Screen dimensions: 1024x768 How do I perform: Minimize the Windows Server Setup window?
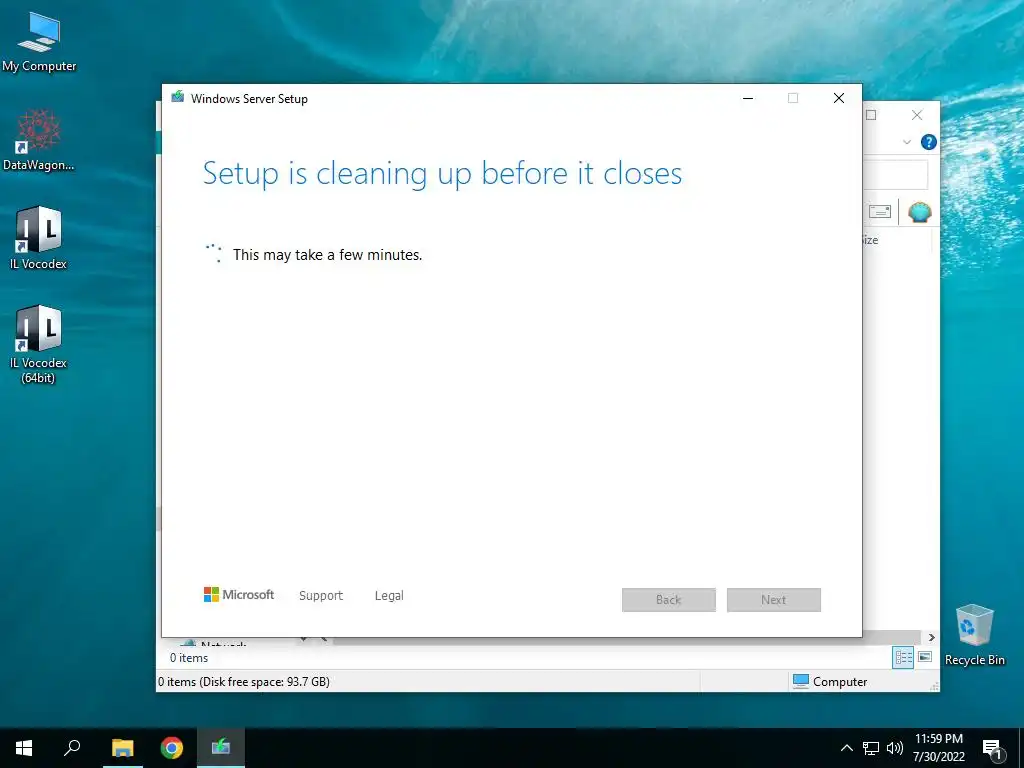(748, 98)
